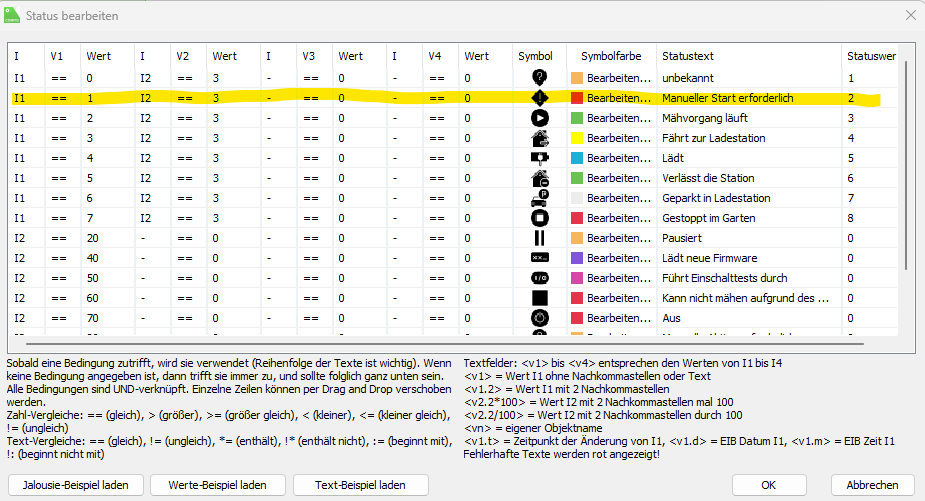The height and width of the screenshot is (501, 925).
Task: Load the Jalousie-Beispiel example
Action: click(x=76, y=485)
